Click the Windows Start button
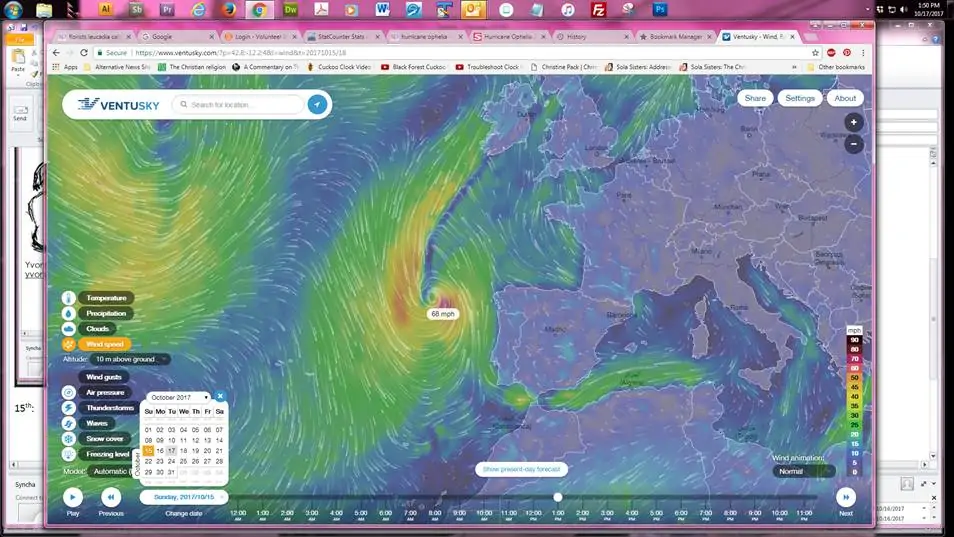Viewport: 954px width, 537px height. [13, 9]
